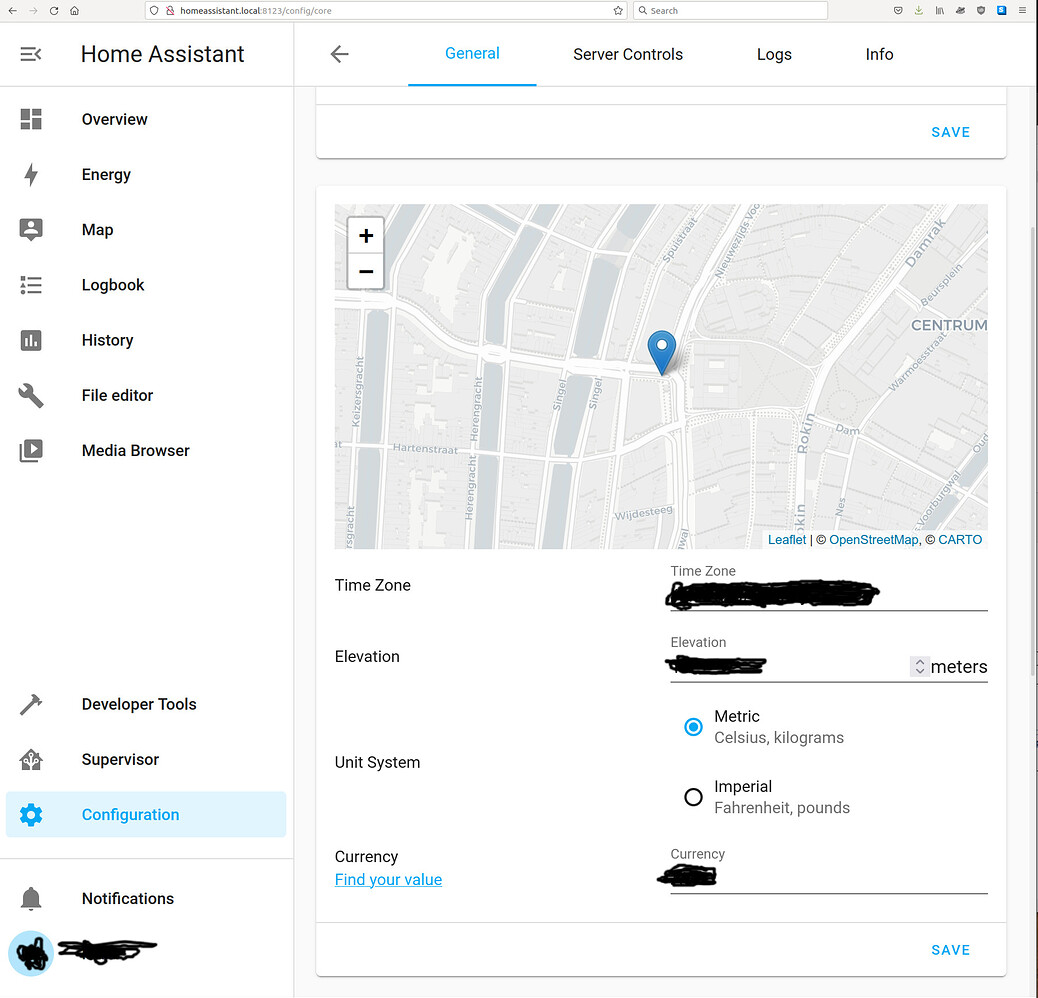Collapse the sidebar with the hamburger icon

pos(31,54)
